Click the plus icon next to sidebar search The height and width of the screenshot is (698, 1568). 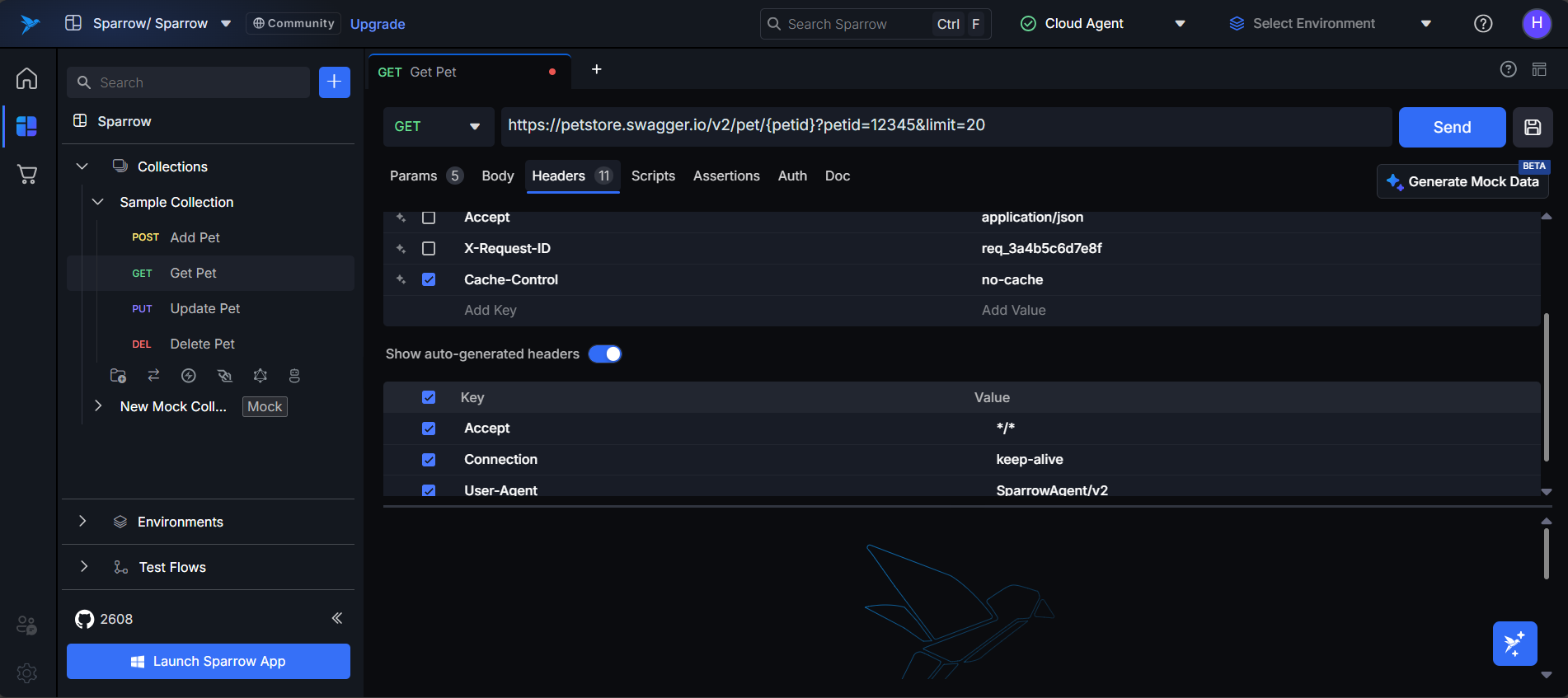click(334, 82)
